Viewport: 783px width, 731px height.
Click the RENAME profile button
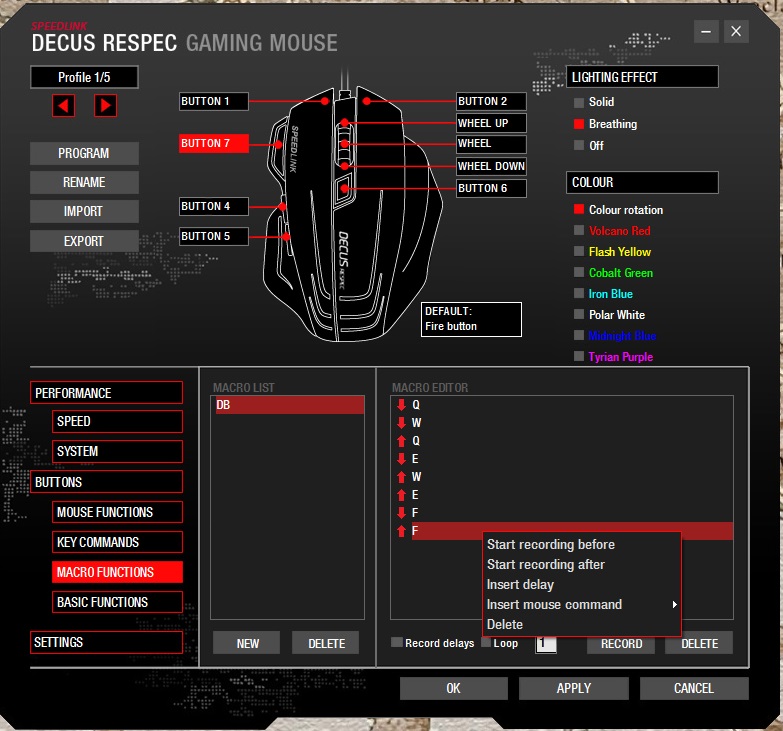coord(84,182)
